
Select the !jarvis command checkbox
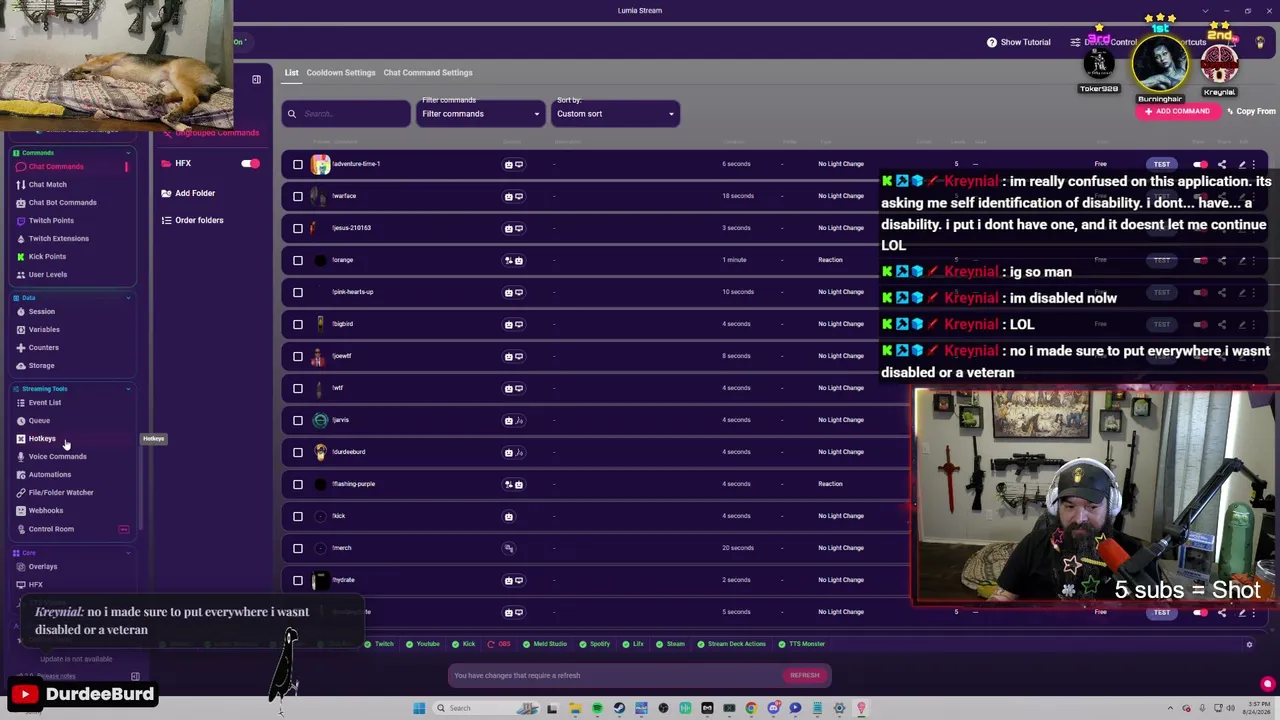(x=297, y=420)
